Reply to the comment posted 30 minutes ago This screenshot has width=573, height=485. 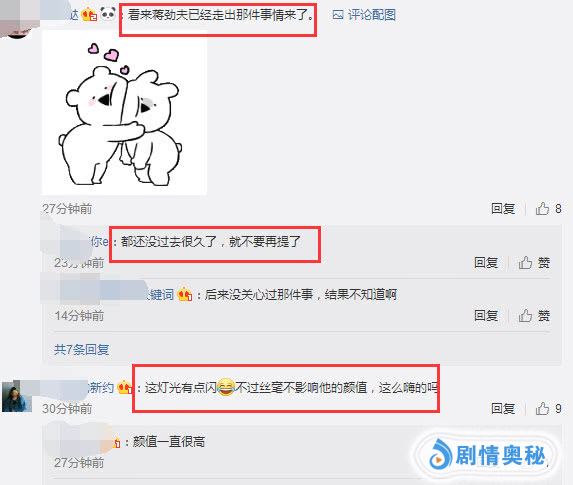coord(503,408)
